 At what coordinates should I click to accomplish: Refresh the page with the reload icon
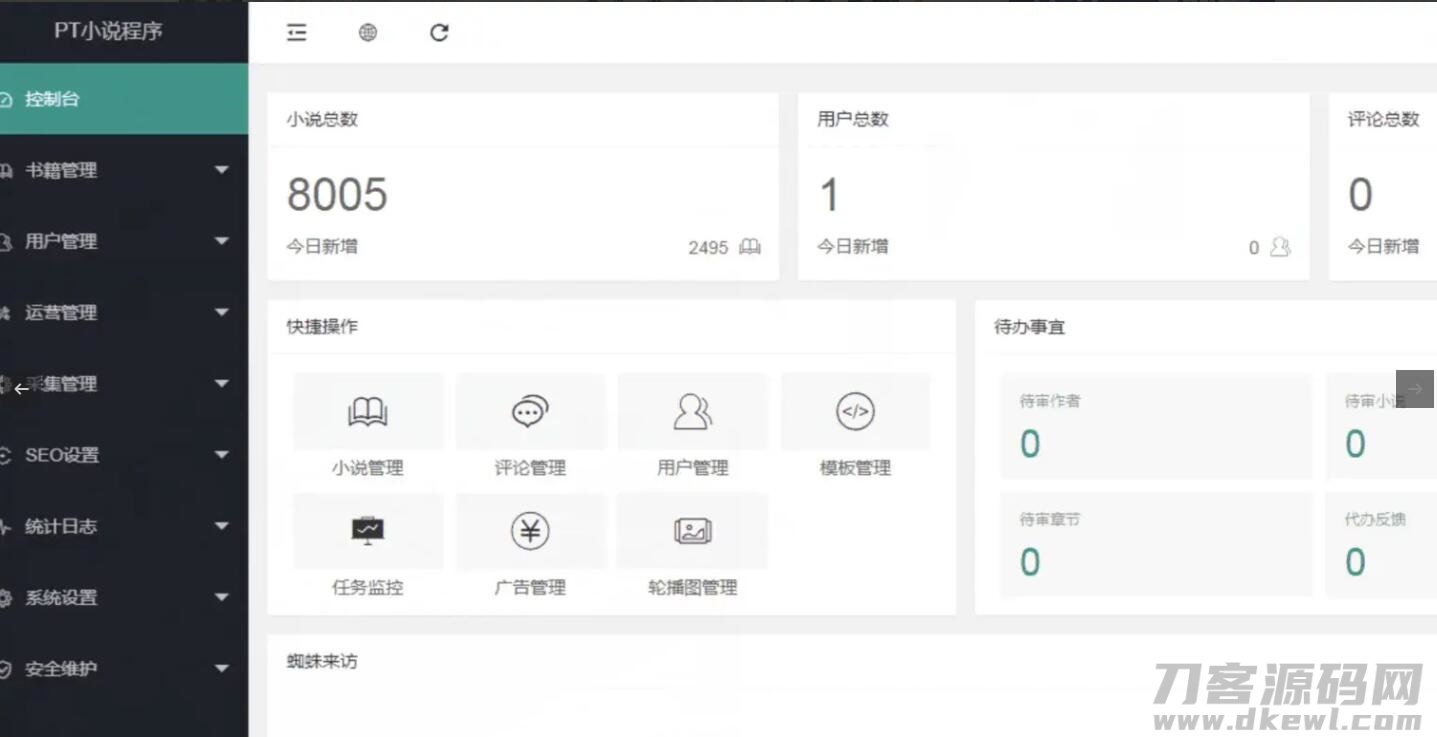coord(438,32)
